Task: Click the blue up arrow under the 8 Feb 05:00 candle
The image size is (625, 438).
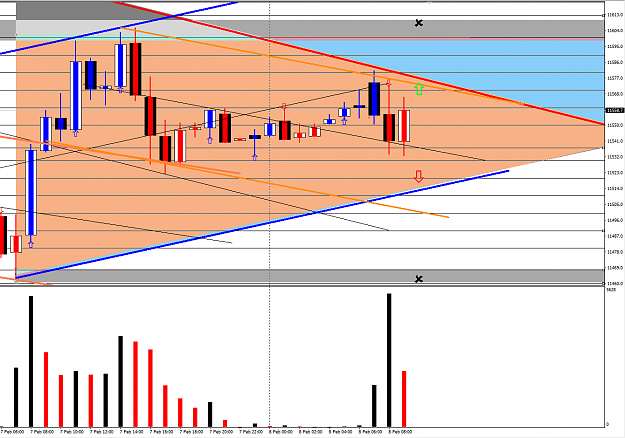Action: 344,121
